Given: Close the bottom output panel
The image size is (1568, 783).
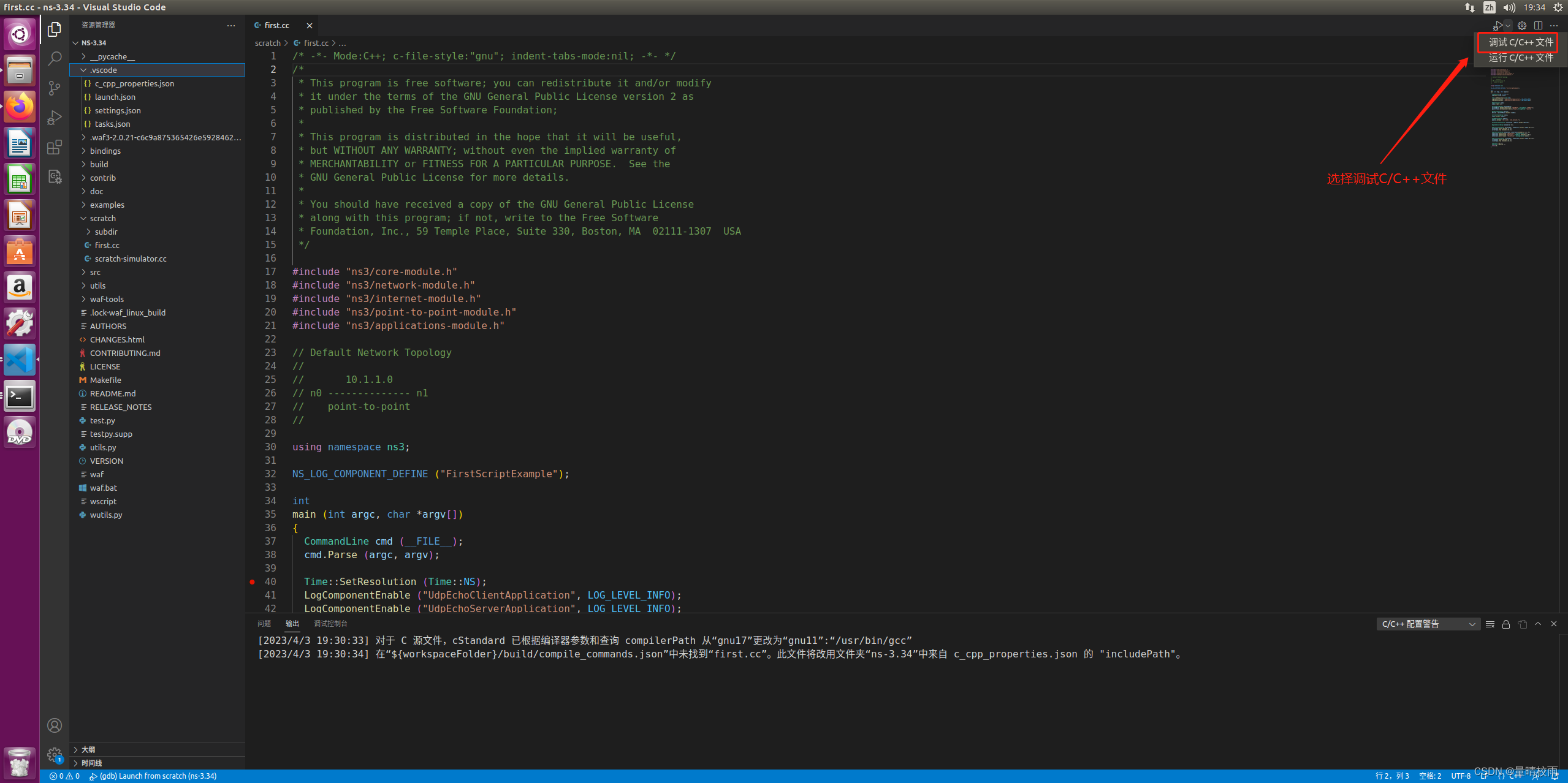Looking at the screenshot, I should click(x=1554, y=624).
